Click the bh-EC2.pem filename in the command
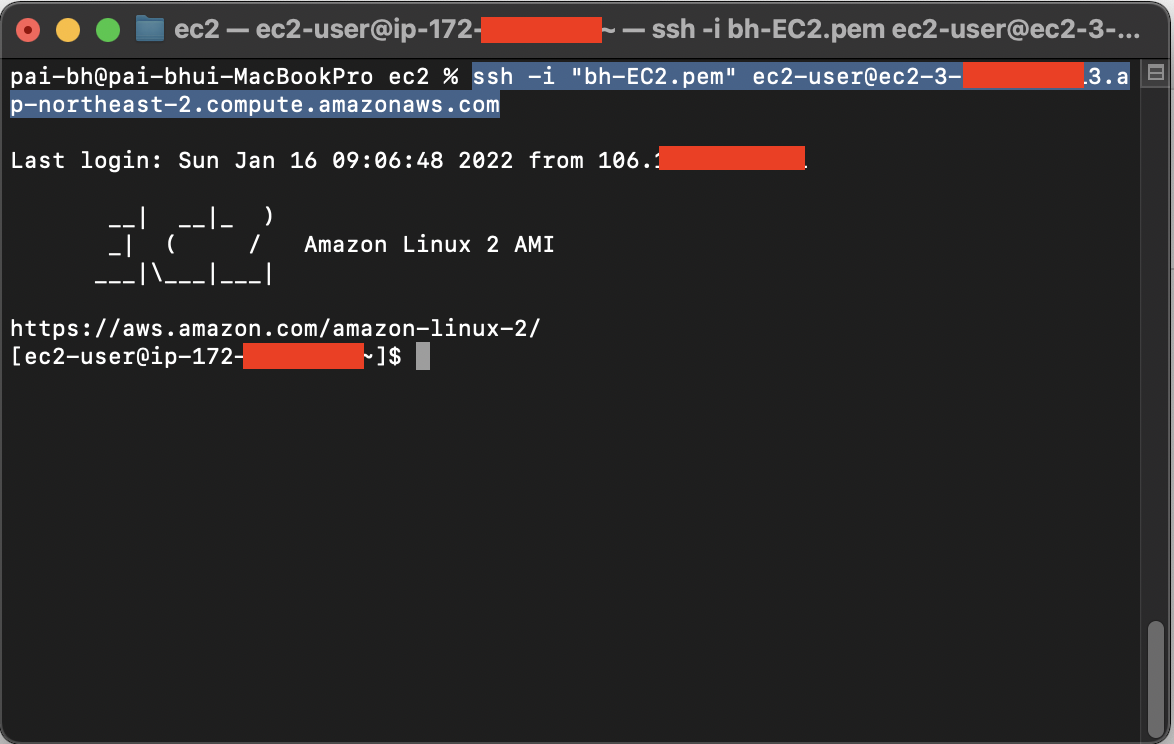 point(652,75)
